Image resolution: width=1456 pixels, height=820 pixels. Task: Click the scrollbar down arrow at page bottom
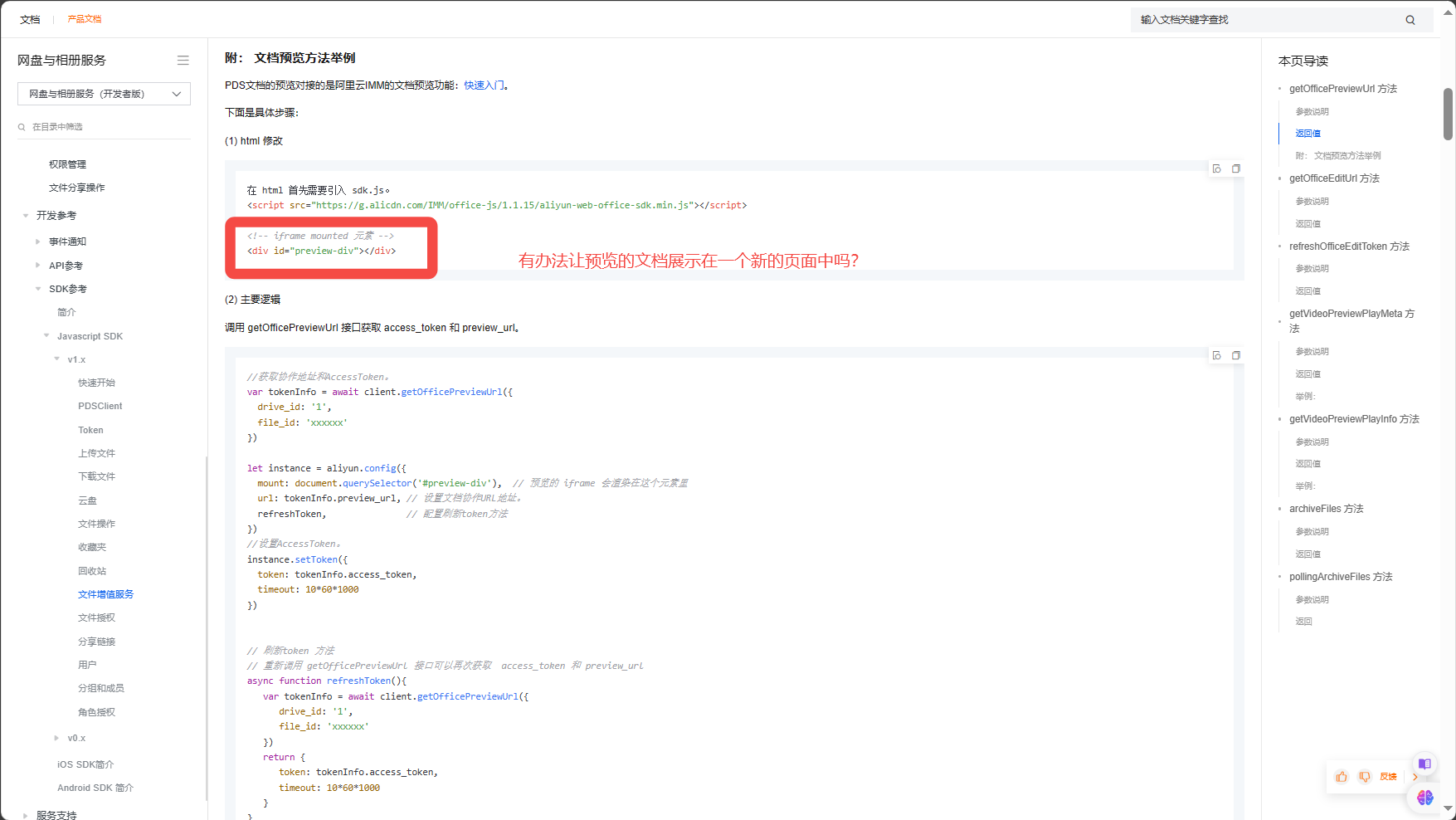pos(1449,808)
